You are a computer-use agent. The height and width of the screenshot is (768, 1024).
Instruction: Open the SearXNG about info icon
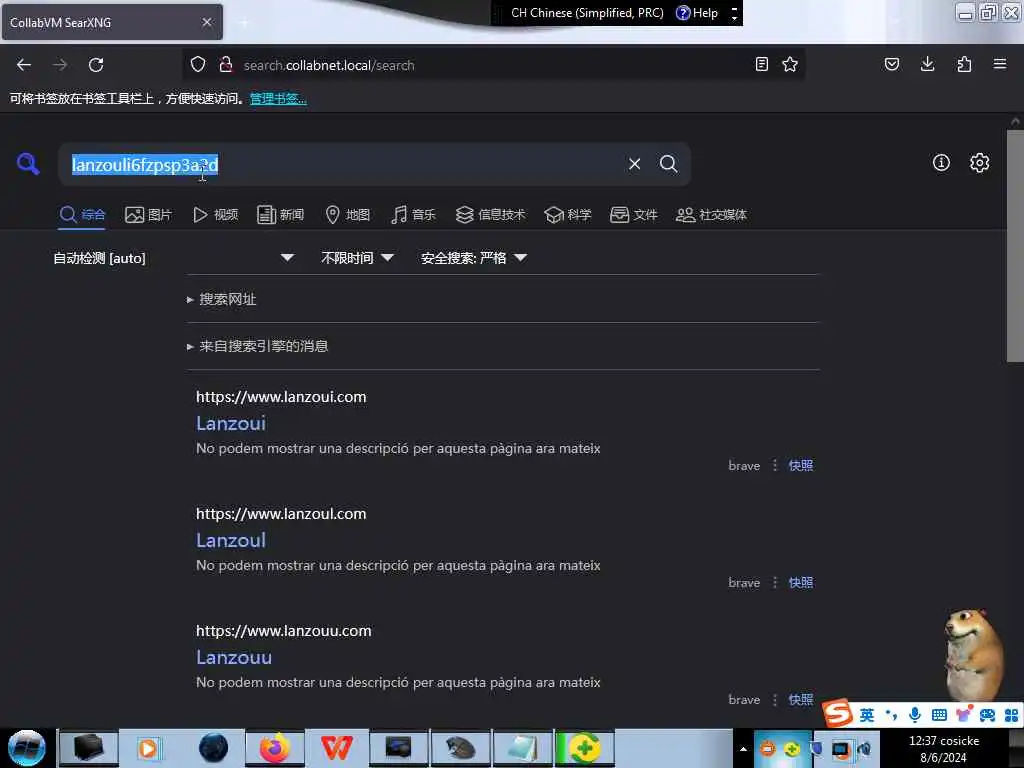[941, 163]
